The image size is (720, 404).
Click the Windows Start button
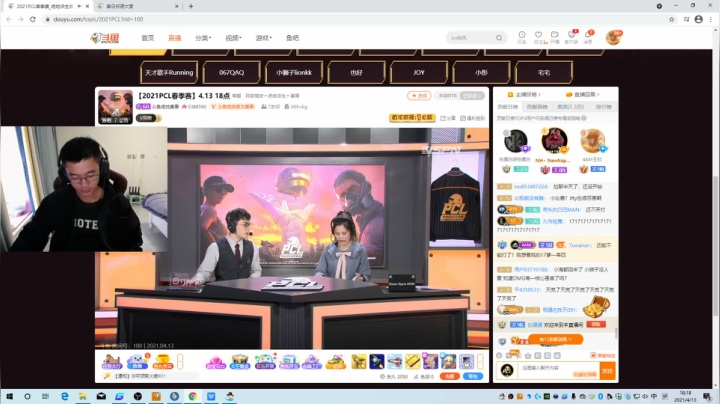click(9, 396)
